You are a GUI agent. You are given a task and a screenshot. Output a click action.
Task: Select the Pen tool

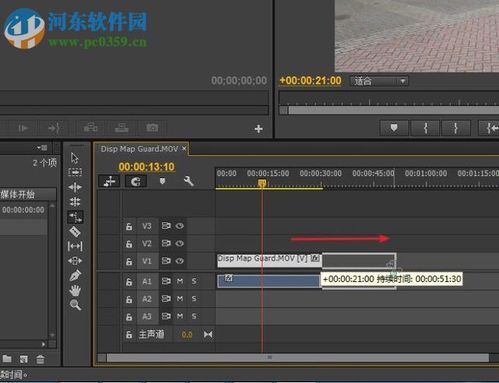[x=75, y=276]
